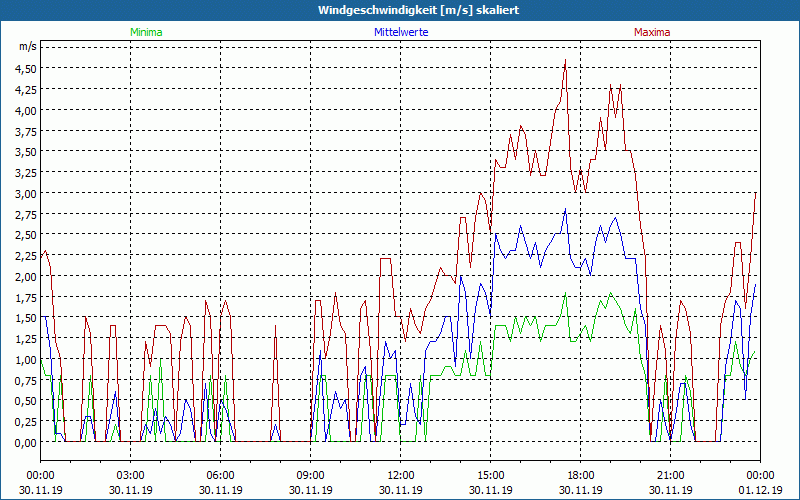The width and height of the screenshot is (800, 500).
Task: Click the 2,50 y-axis value
Action: click(x=28, y=235)
